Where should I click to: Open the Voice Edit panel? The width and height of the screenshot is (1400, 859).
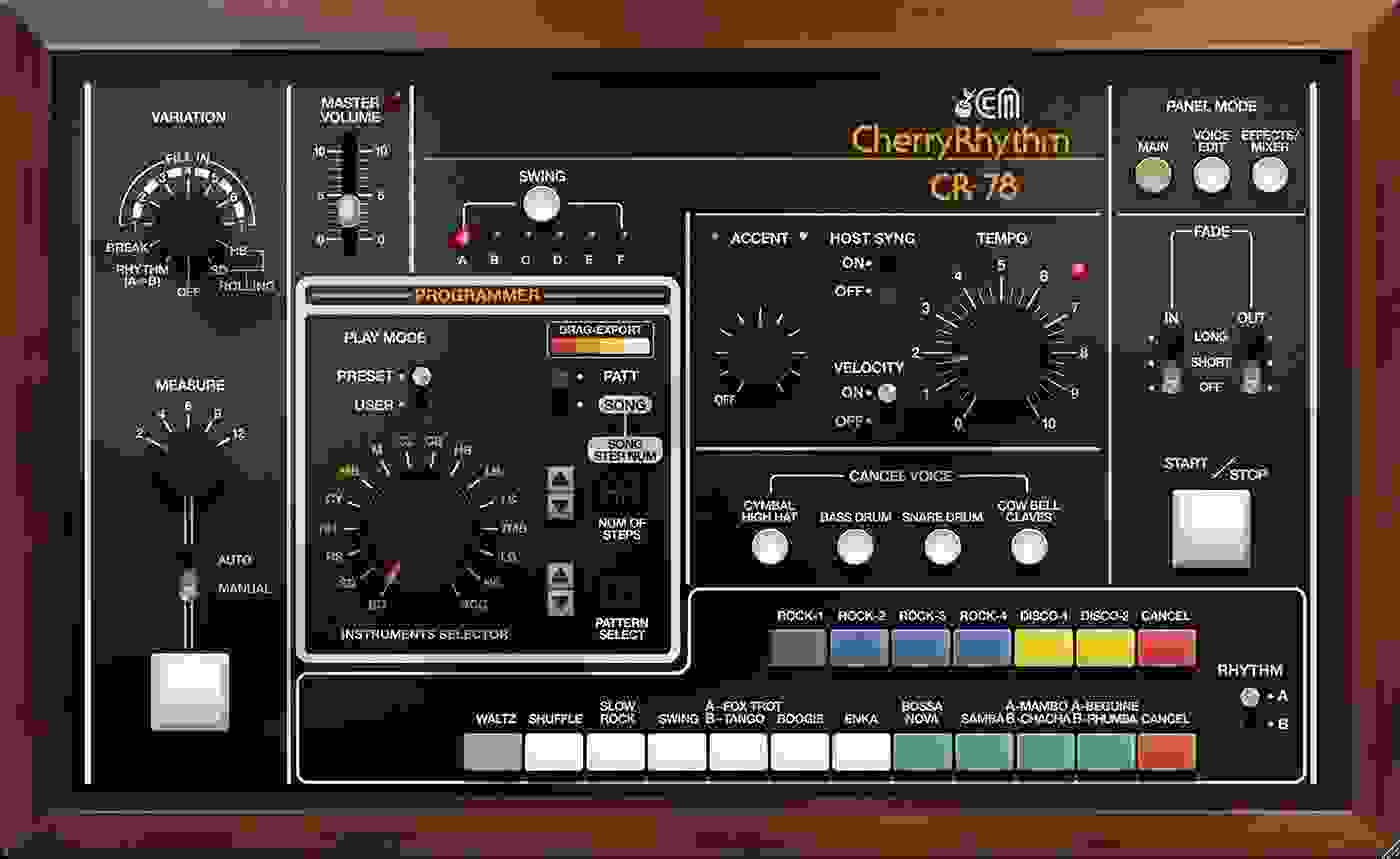pyautogui.click(x=1210, y=176)
